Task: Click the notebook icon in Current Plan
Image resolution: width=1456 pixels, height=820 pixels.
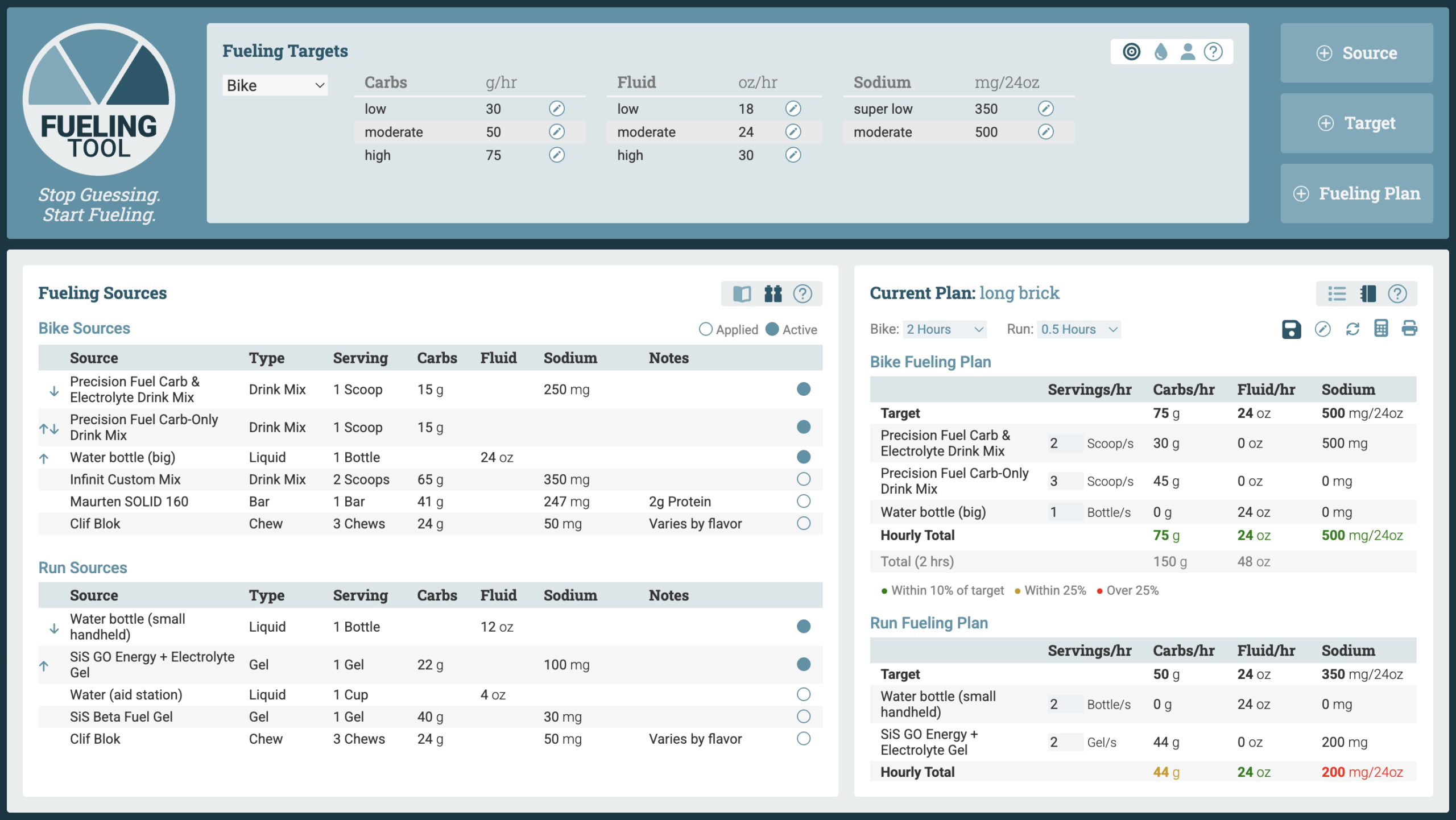Action: click(1368, 293)
